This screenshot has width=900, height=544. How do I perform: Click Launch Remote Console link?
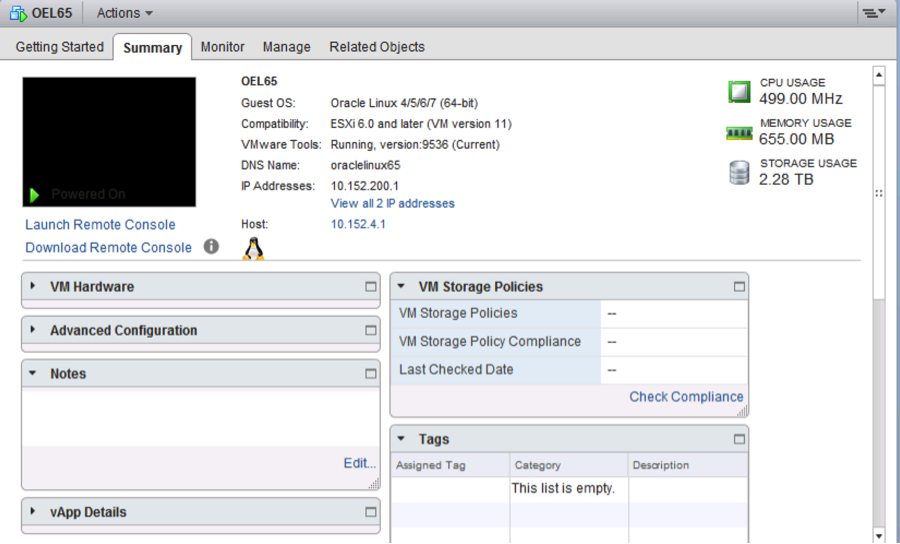click(100, 224)
